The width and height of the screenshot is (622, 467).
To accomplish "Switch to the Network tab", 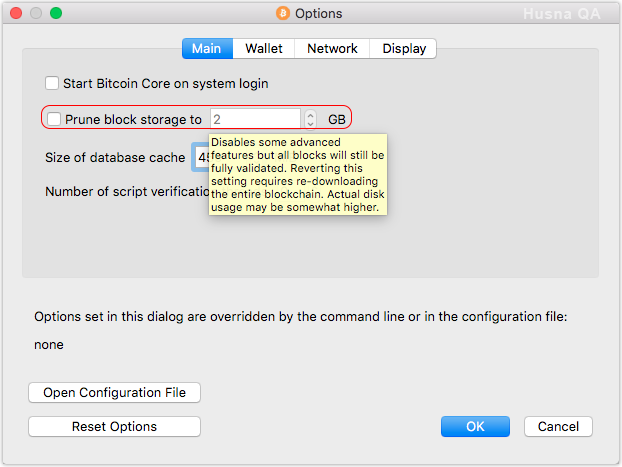I will [x=332, y=48].
